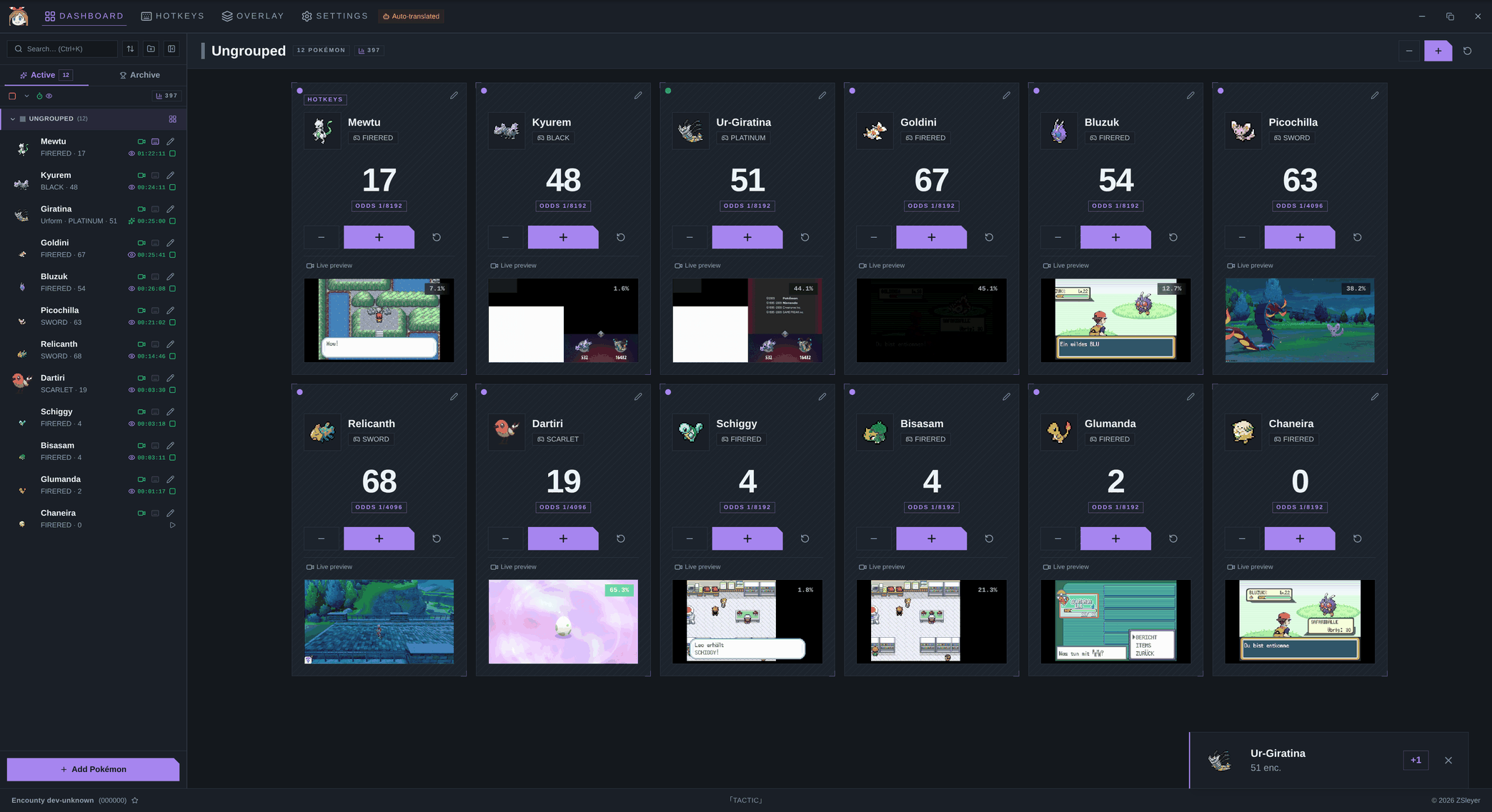
Task: Edit Relicanth via the sidebar pencil icon
Action: click(x=170, y=344)
